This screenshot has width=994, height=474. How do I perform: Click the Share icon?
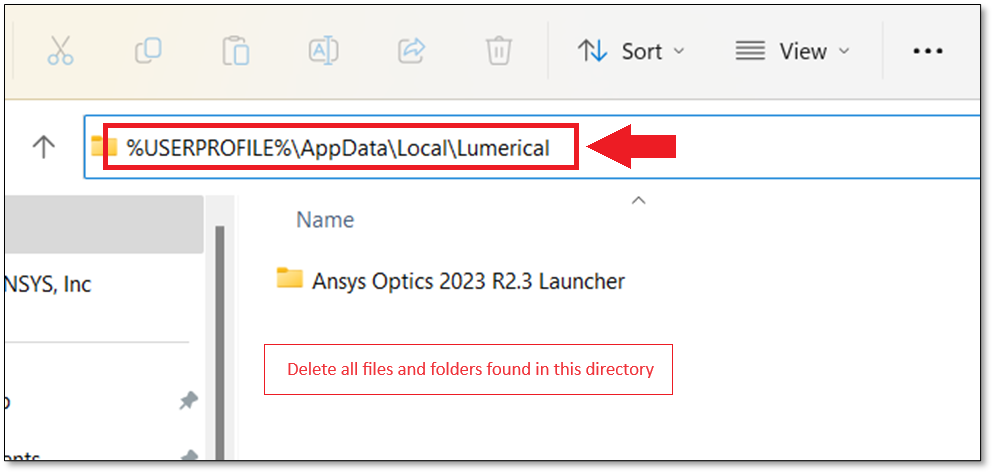click(411, 51)
